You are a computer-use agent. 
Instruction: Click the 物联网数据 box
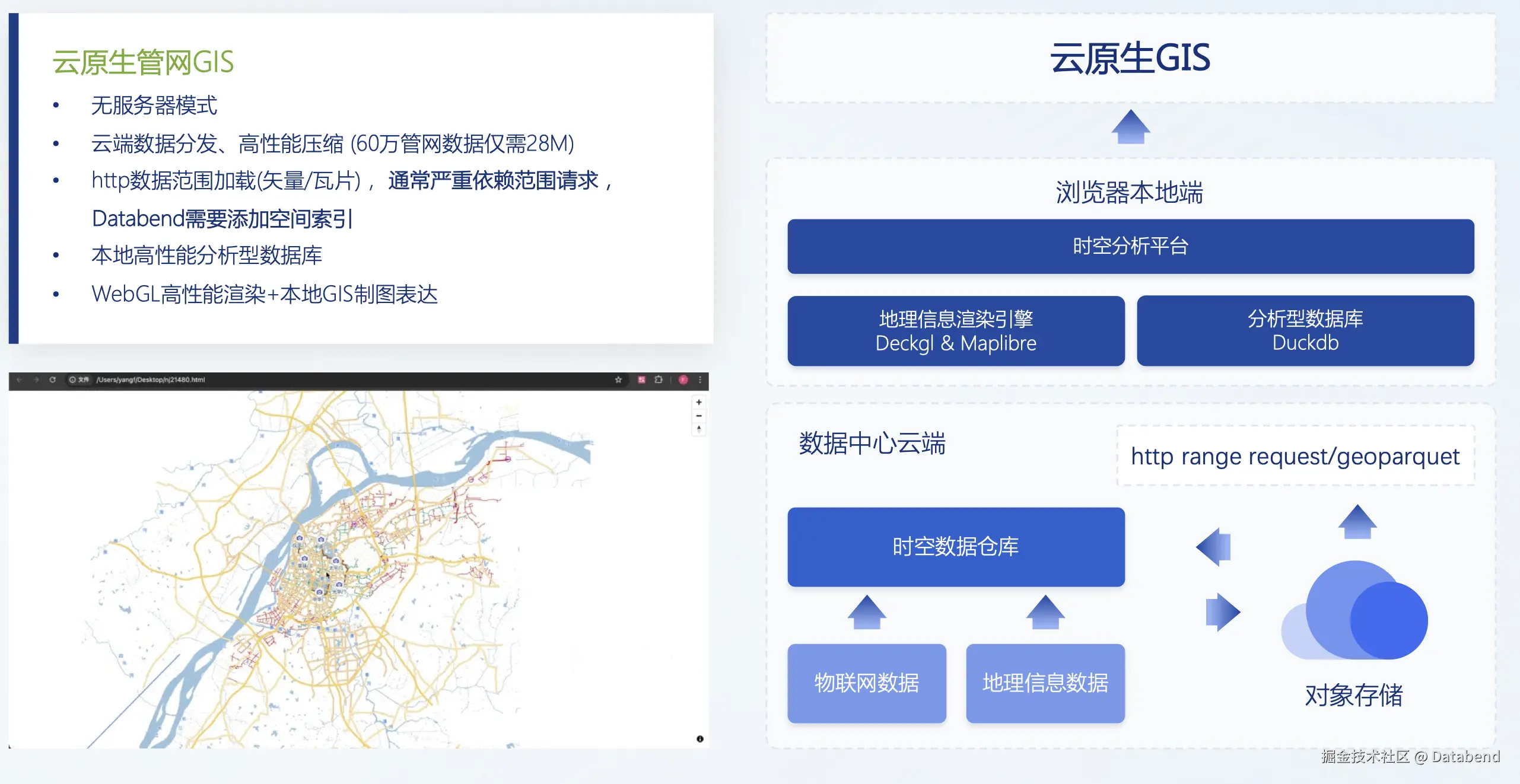pyautogui.click(x=866, y=683)
